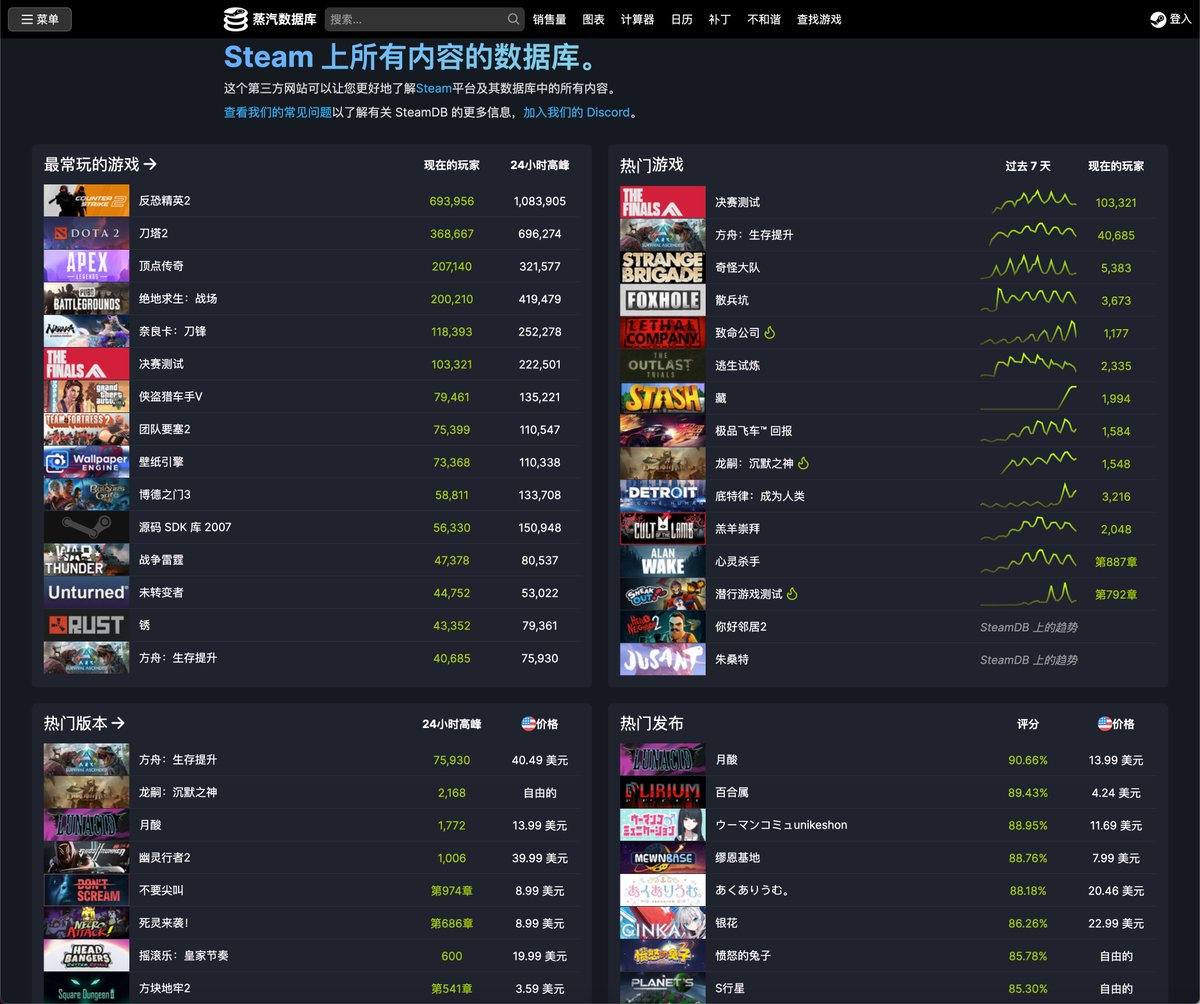
Task: Open 逃生试炼 in trending games
Action: coord(888,365)
